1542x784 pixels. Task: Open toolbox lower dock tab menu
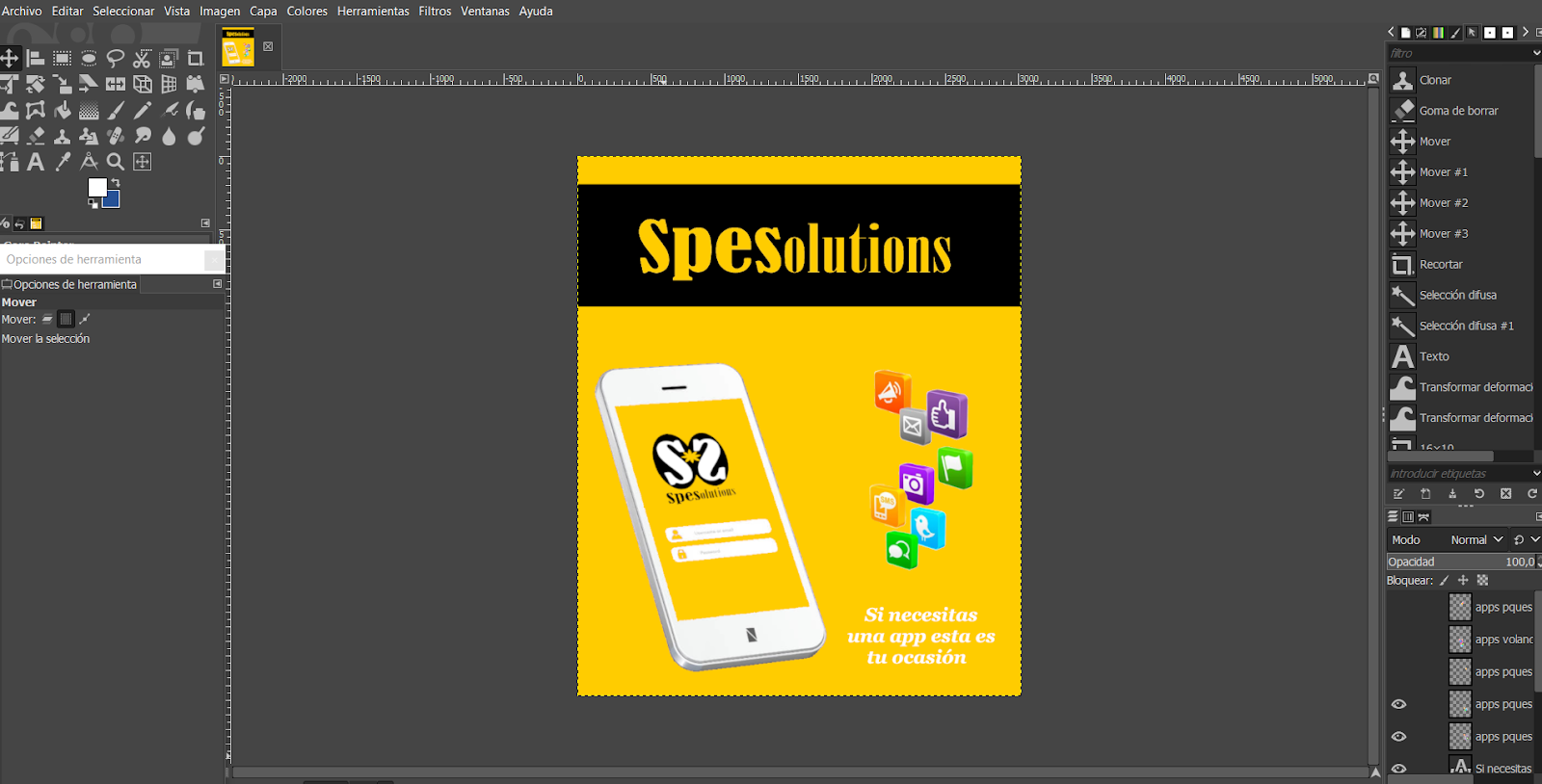coord(205,222)
